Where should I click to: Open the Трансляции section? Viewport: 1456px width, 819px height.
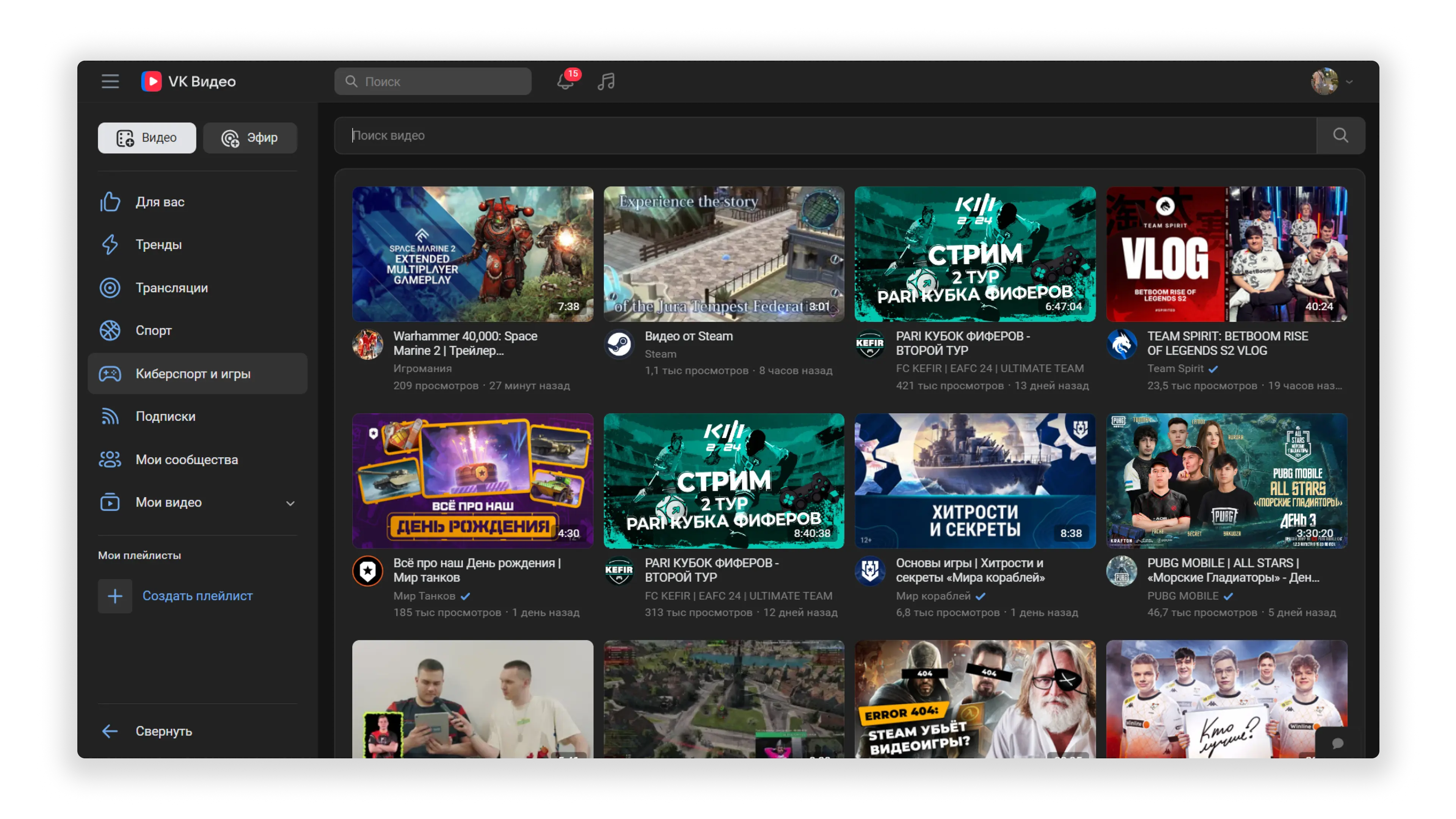tap(197, 288)
